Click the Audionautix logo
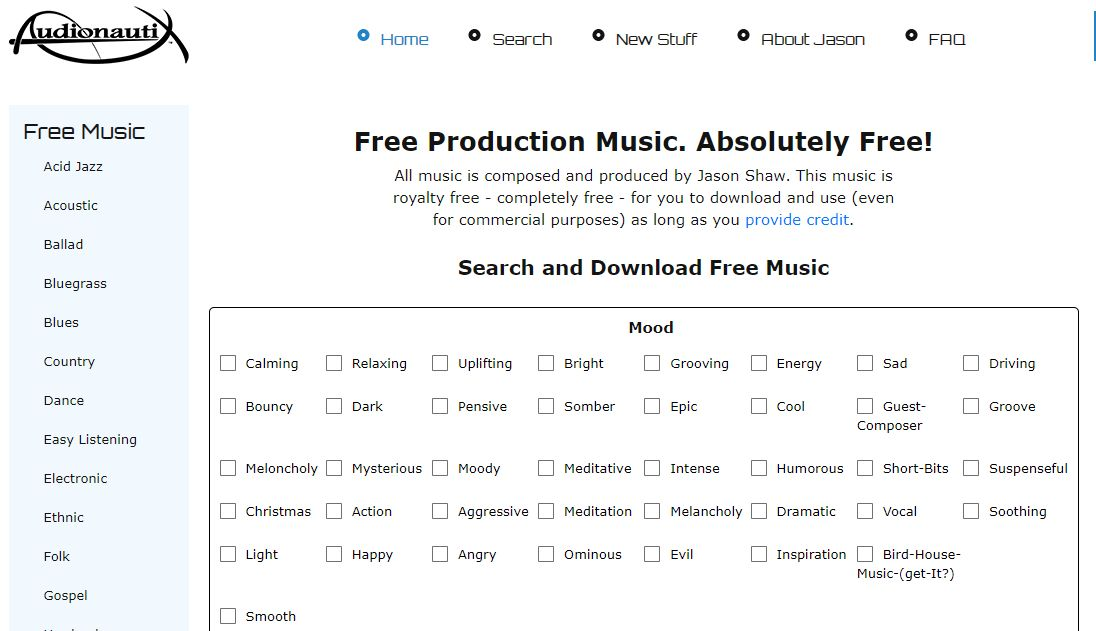Screen dimensions: 1096x631 pyautogui.click(x=98, y=36)
